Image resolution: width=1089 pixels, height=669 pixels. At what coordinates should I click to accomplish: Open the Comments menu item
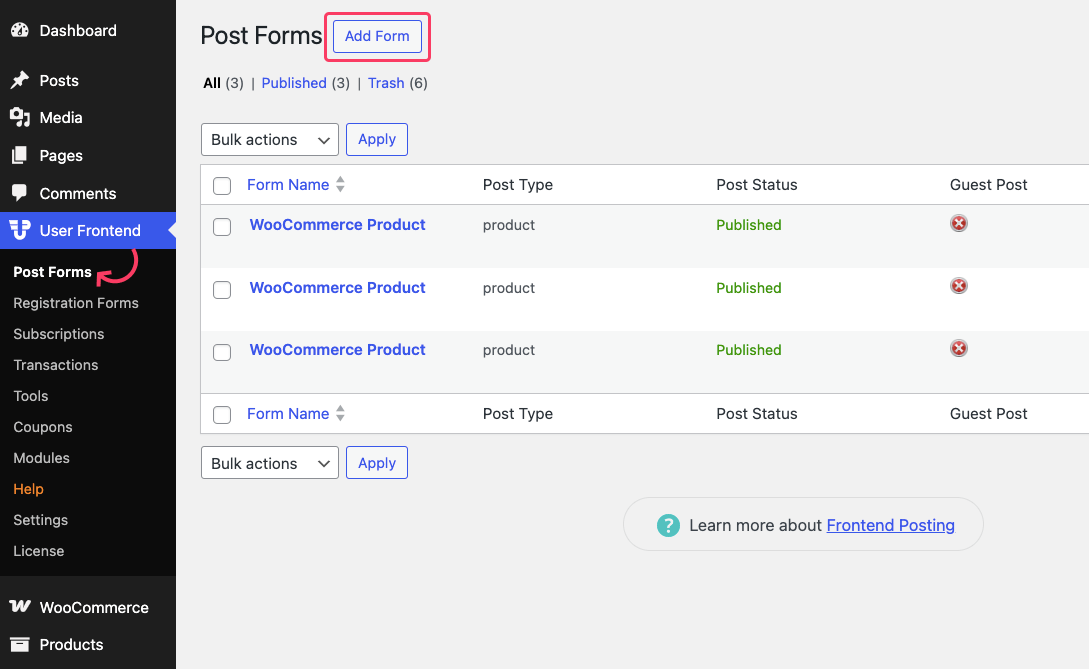[78, 194]
